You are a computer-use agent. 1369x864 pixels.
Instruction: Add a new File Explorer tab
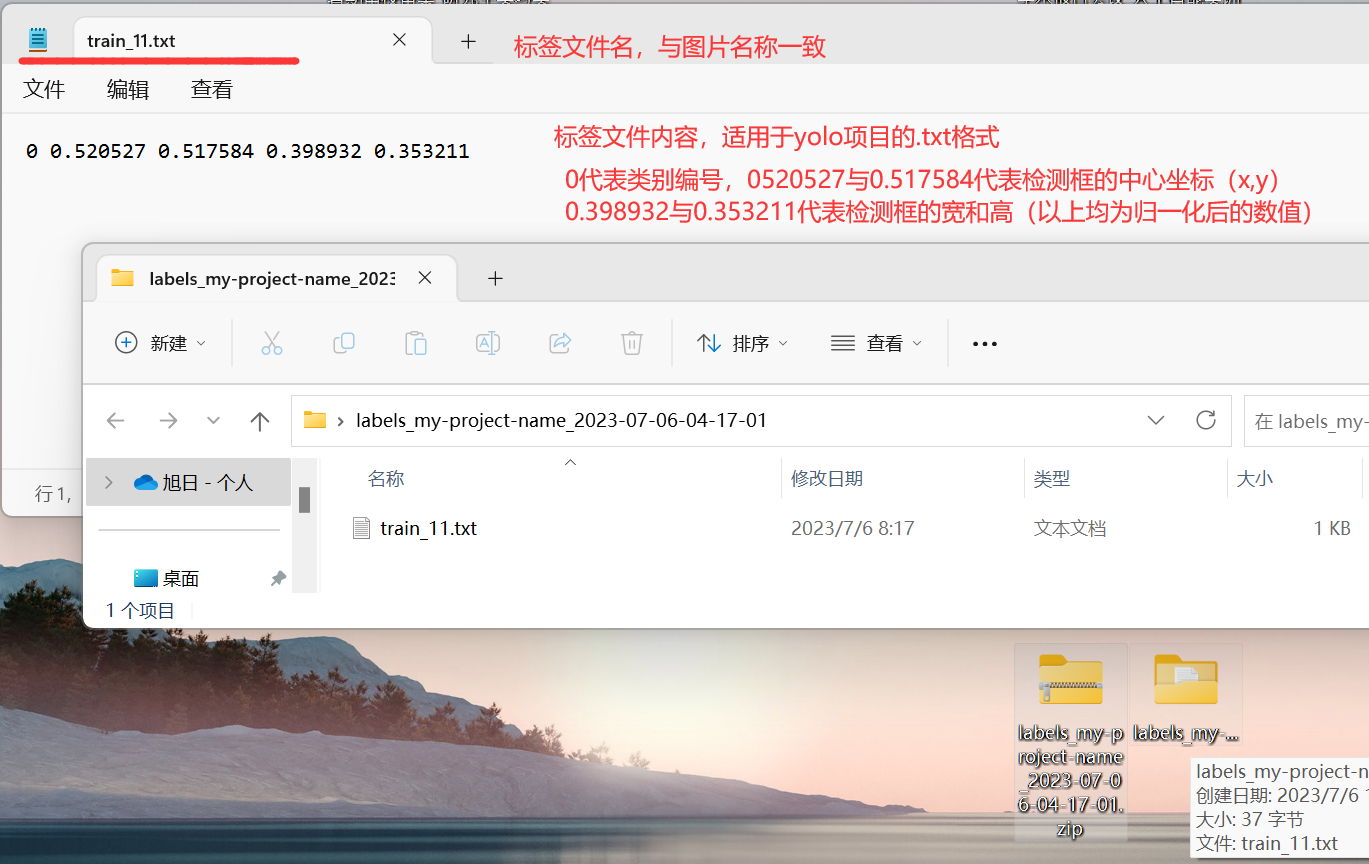pyautogui.click(x=494, y=278)
